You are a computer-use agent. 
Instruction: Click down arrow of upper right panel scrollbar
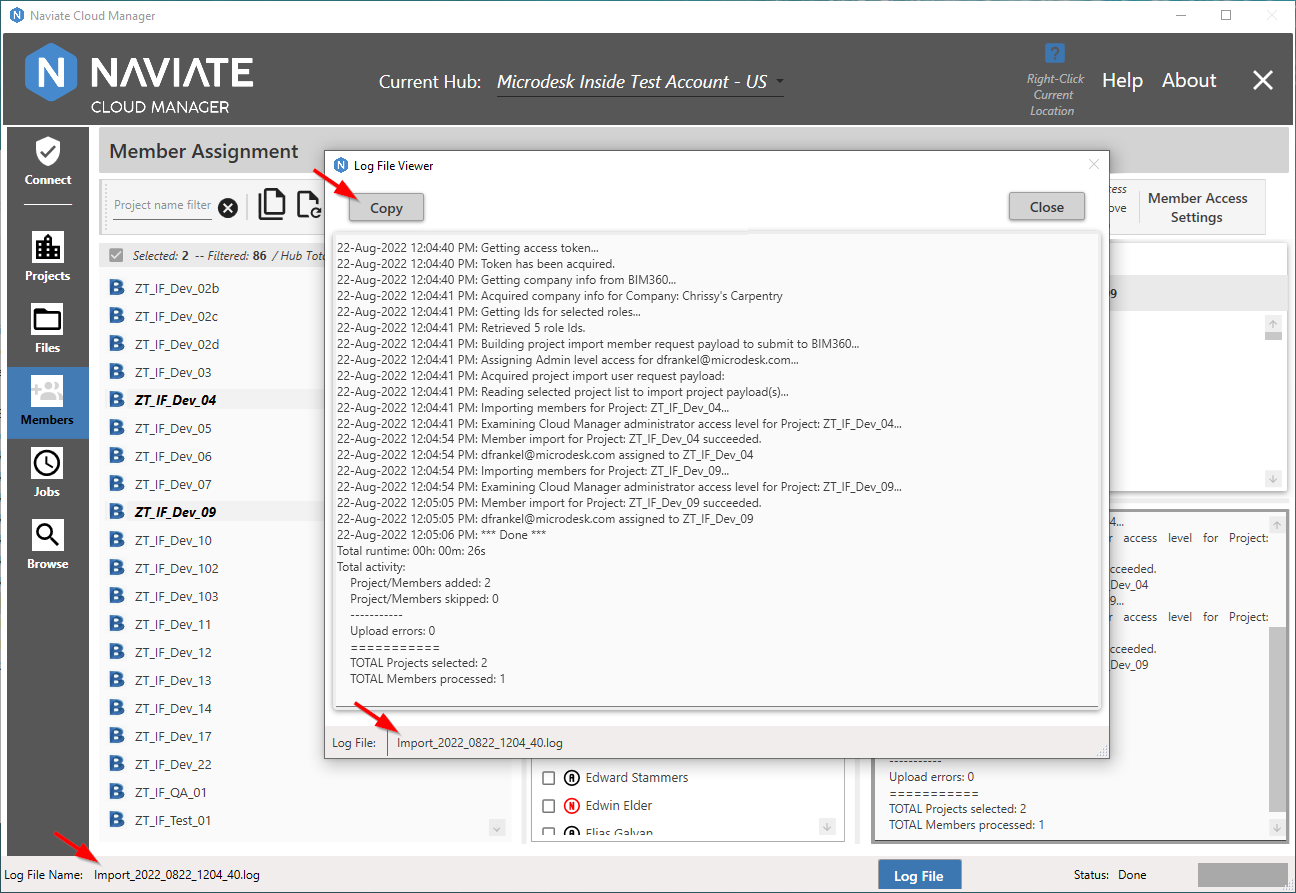1273,479
